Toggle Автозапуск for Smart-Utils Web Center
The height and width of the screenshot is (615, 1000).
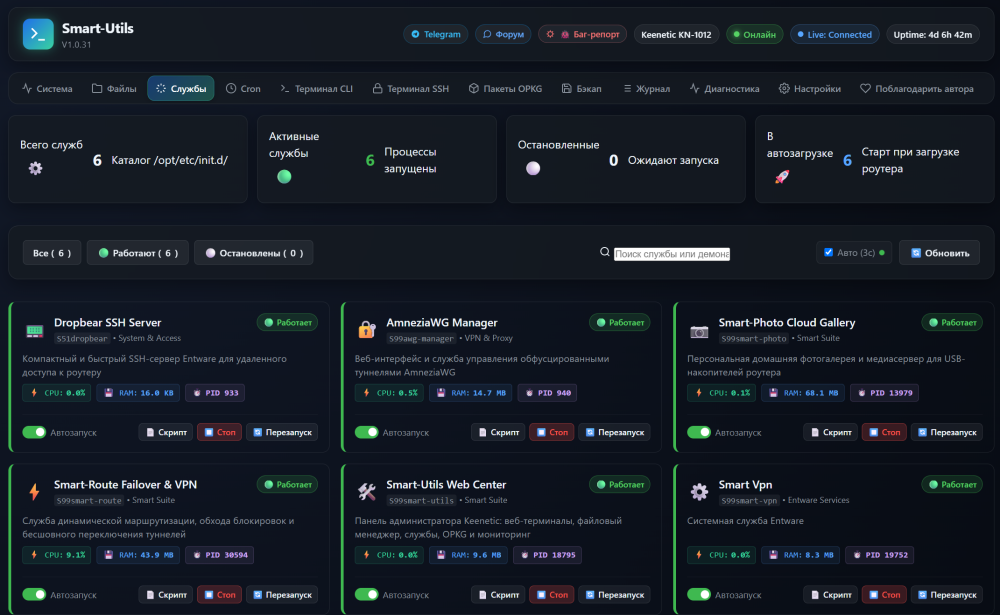(x=367, y=594)
